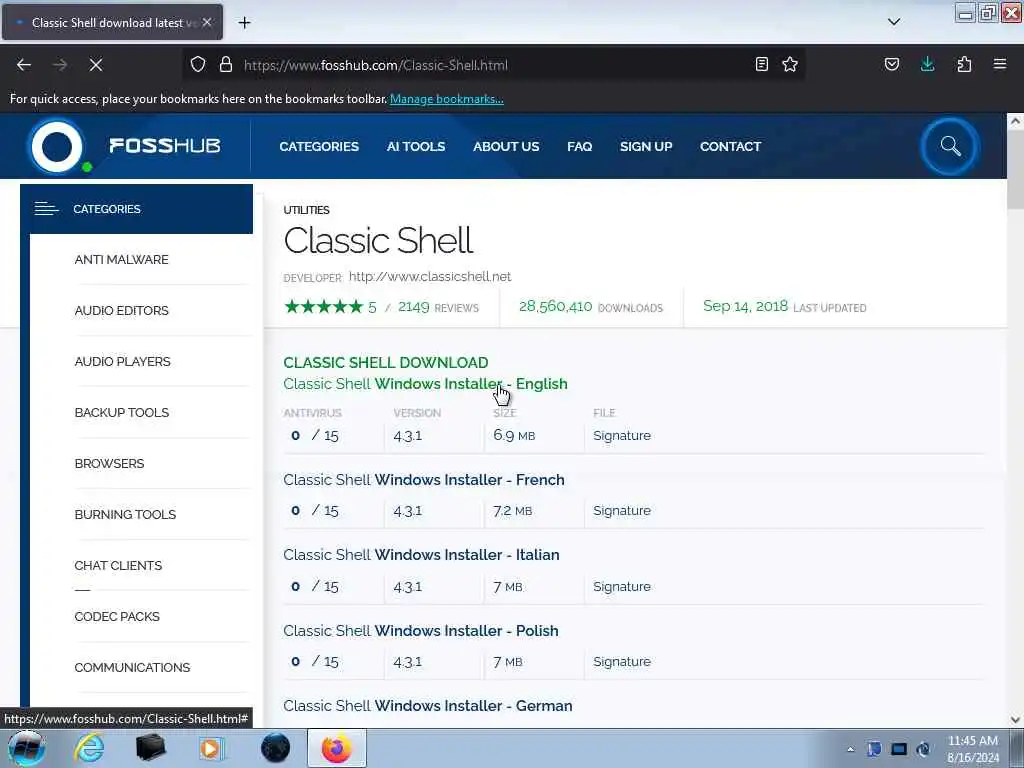
Task: Open the Windows Start menu
Action: pos(26,748)
